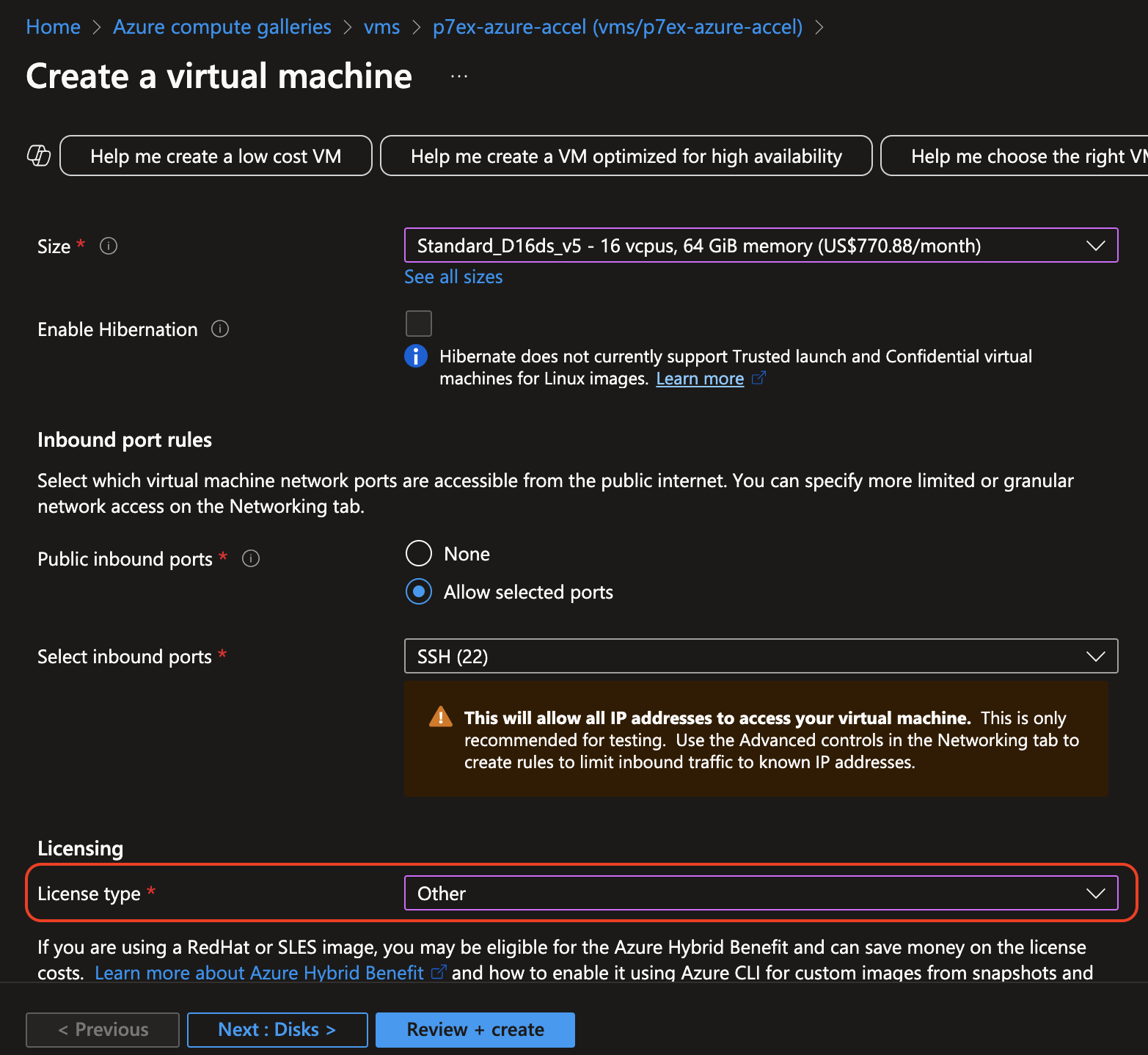Open the ellipsis menu beside page title
The width and height of the screenshot is (1148, 1055).
tap(459, 76)
